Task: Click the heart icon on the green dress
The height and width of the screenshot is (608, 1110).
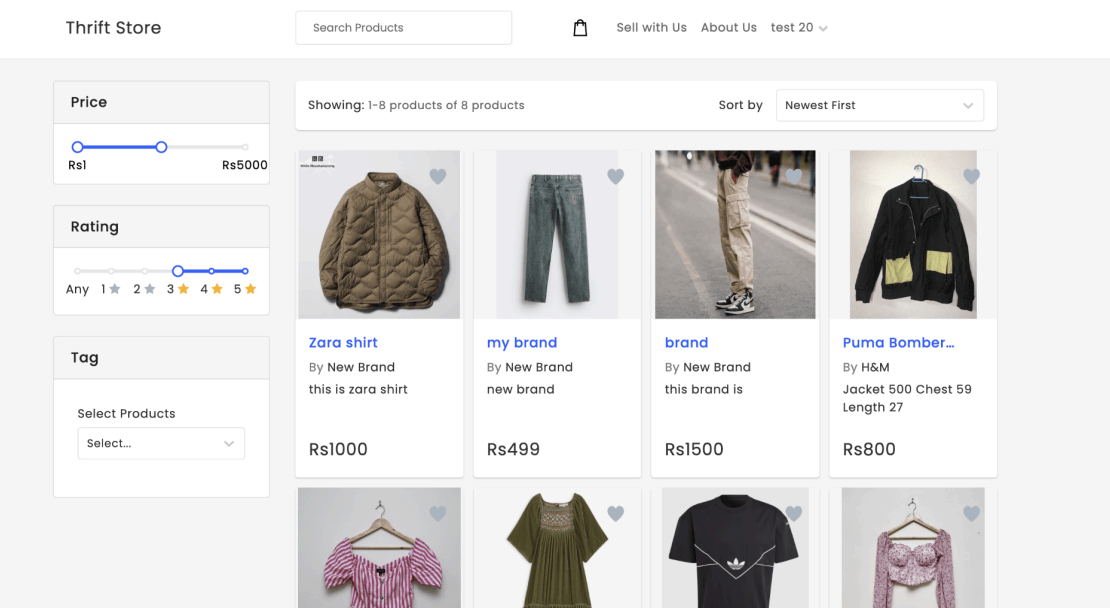Action: click(x=615, y=513)
